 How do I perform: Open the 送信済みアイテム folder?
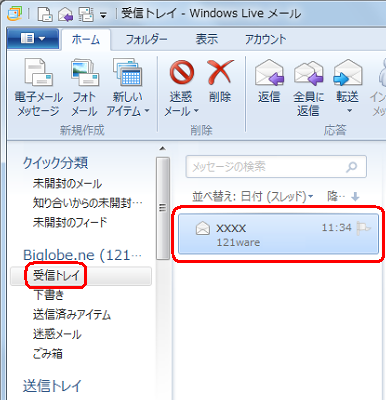(x=72, y=314)
